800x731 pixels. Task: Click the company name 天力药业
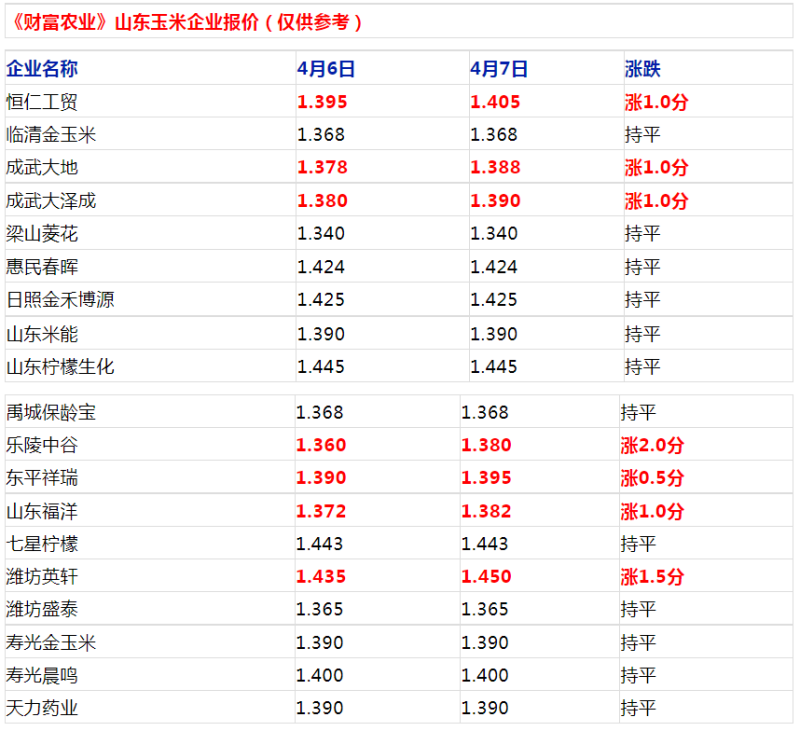[x=42, y=708]
